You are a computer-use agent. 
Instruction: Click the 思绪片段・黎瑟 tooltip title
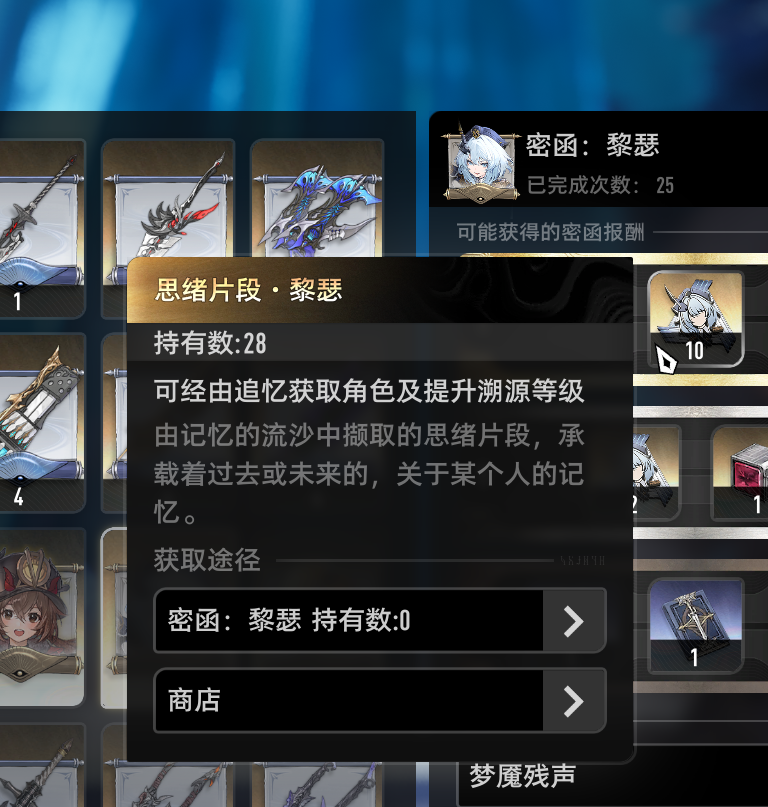click(x=249, y=290)
